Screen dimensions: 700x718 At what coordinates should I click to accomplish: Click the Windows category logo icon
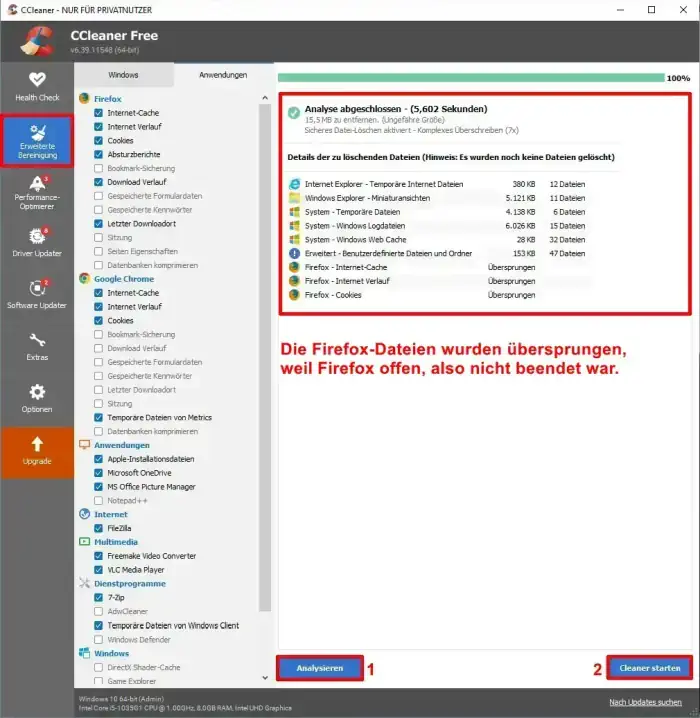[84, 653]
